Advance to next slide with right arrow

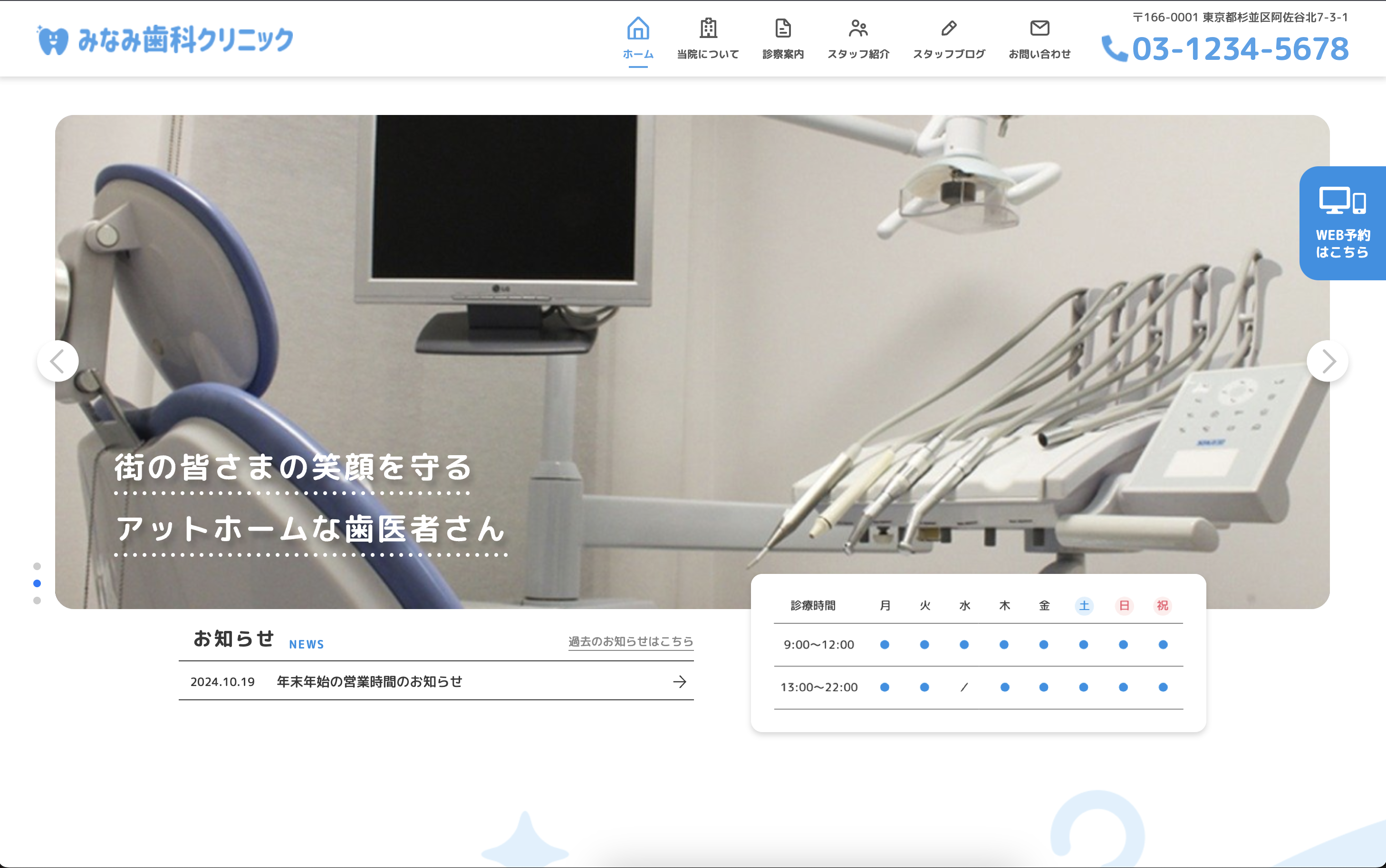point(1328,361)
